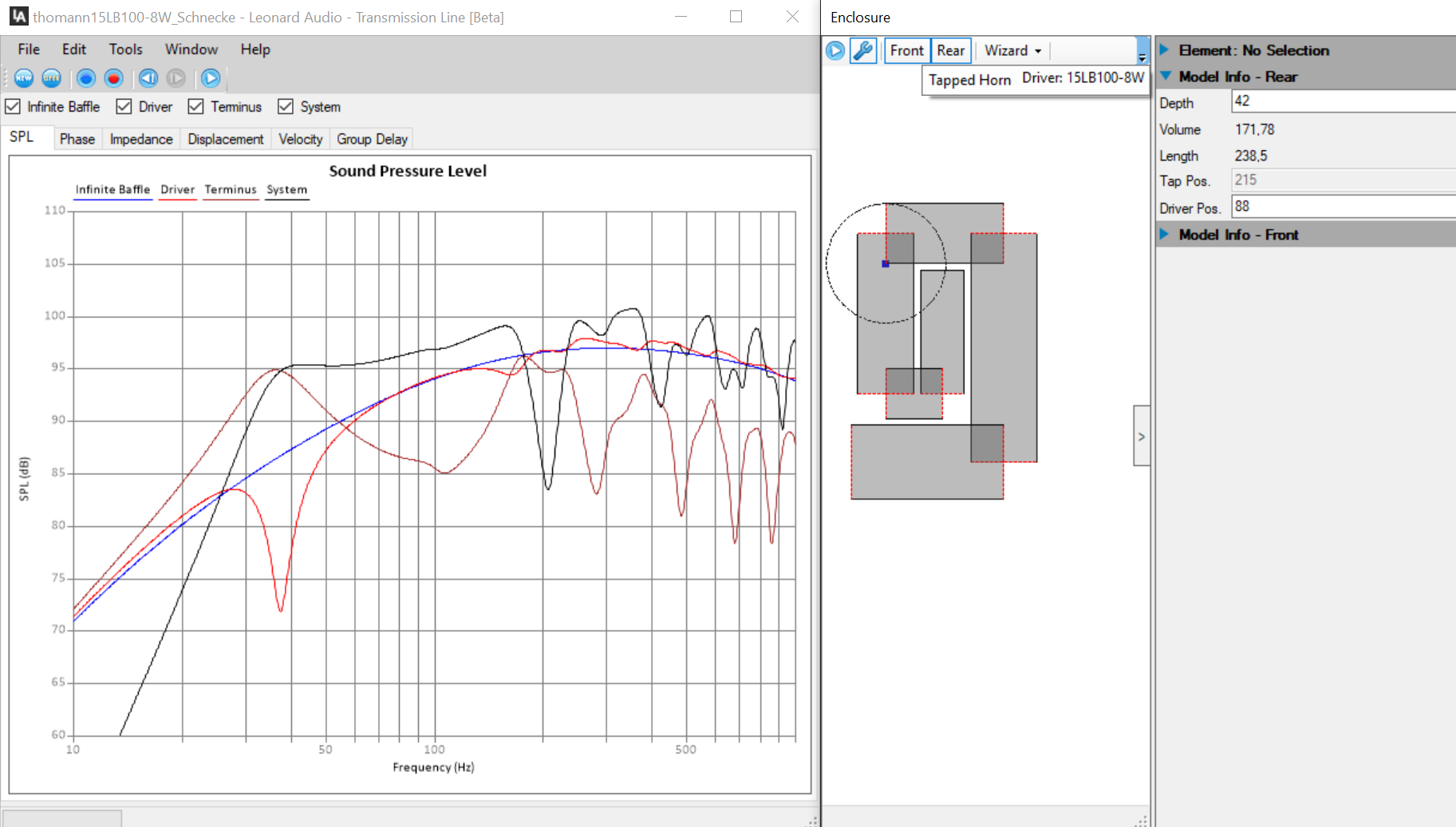
Task: Click the Enclosure panel play icon
Action: tap(835, 50)
